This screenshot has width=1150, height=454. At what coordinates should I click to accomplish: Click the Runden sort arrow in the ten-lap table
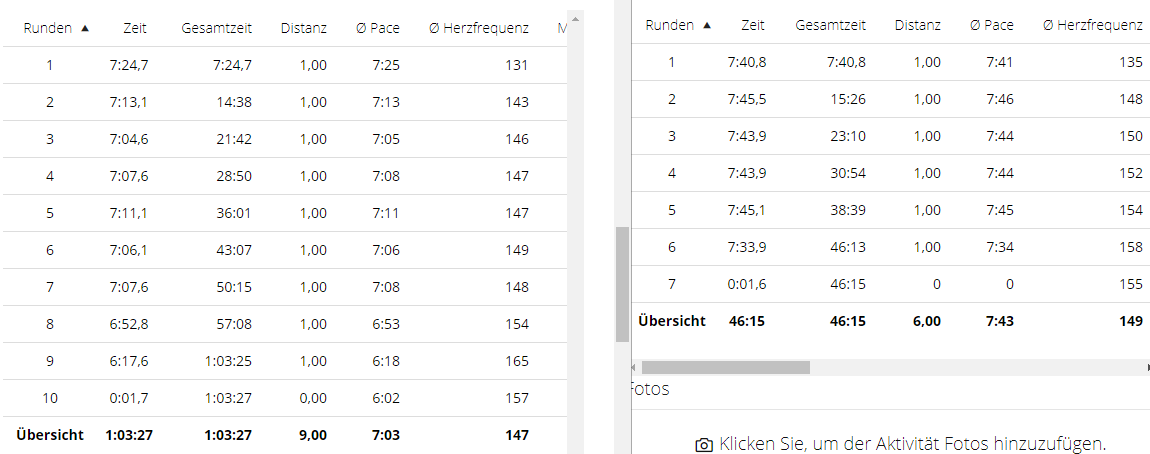[85, 29]
